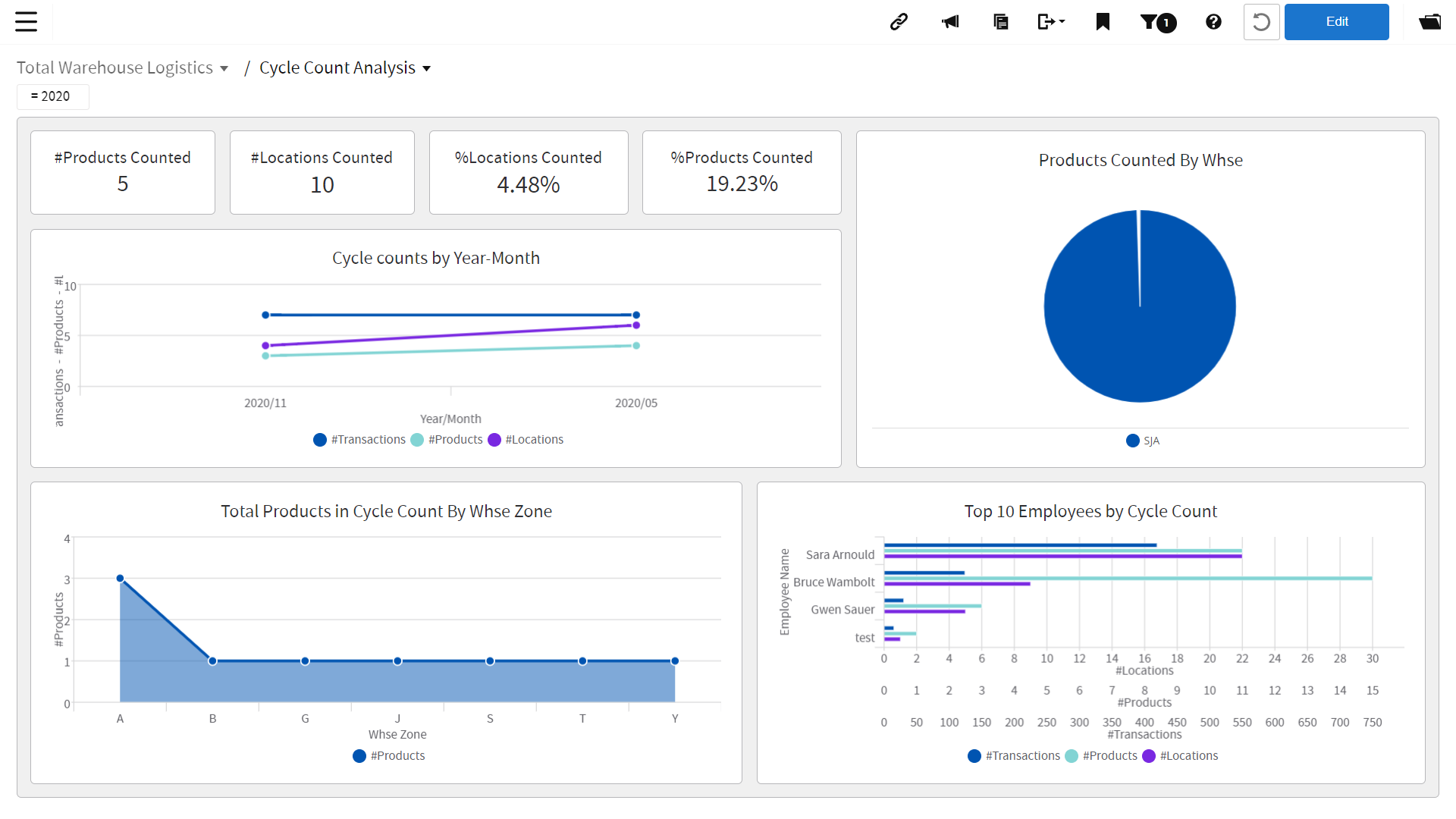1456x819 pixels.
Task: Expand the Total Warehouse Logistics app dropdown
Action: pos(224,68)
